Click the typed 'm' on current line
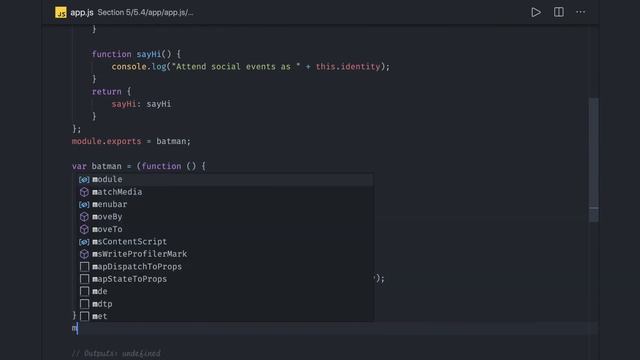Screen dimensions: 640x360 coord(74,328)
